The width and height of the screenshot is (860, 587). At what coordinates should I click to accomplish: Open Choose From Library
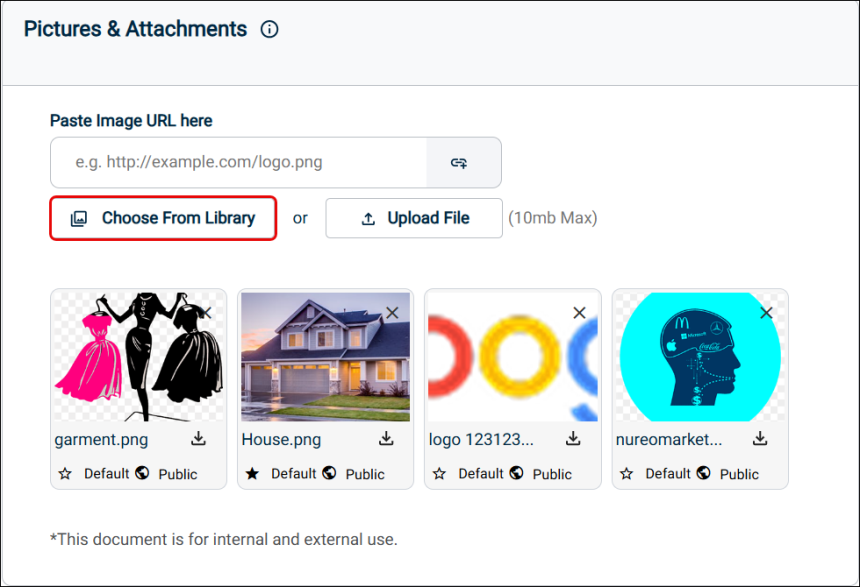coord(163,218)
